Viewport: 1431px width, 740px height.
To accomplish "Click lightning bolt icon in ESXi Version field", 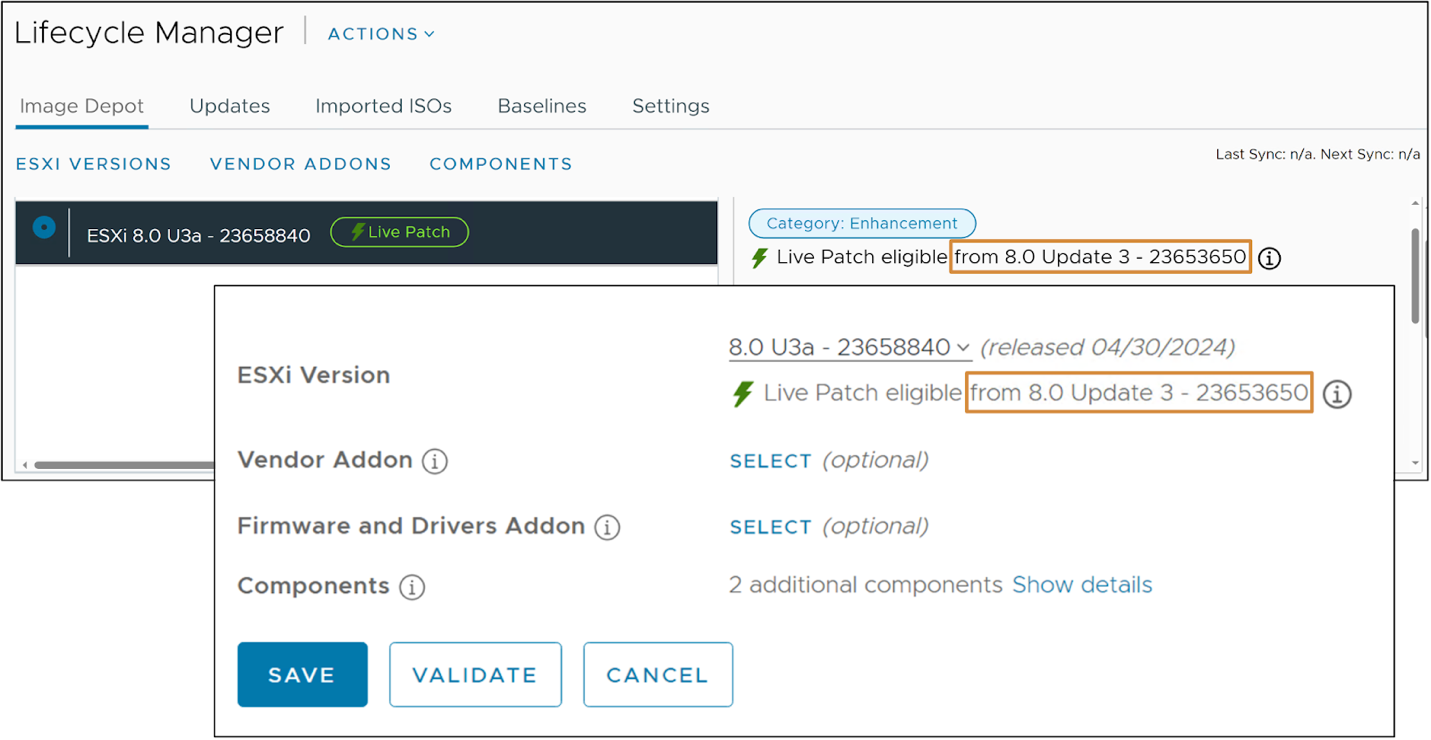I will pos(742,394).
